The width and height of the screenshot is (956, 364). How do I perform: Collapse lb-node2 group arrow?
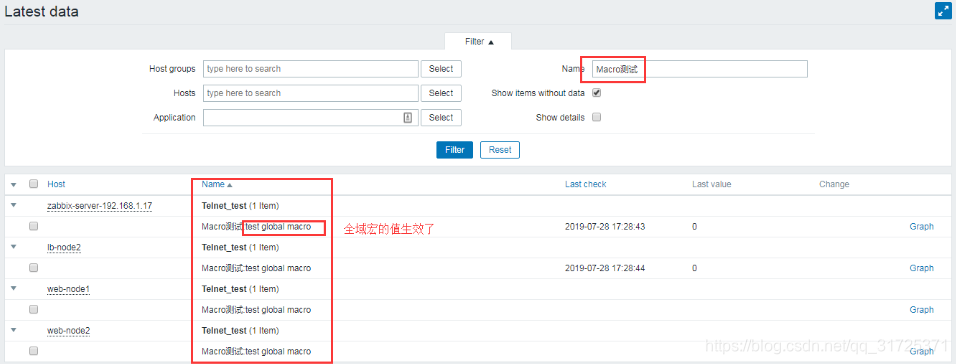14,247
